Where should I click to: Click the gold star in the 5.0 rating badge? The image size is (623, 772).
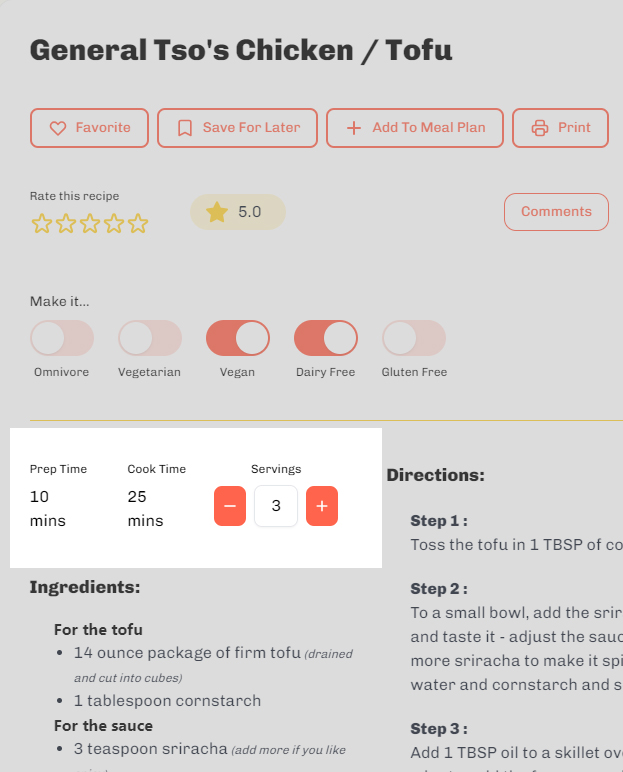[217, 212]
